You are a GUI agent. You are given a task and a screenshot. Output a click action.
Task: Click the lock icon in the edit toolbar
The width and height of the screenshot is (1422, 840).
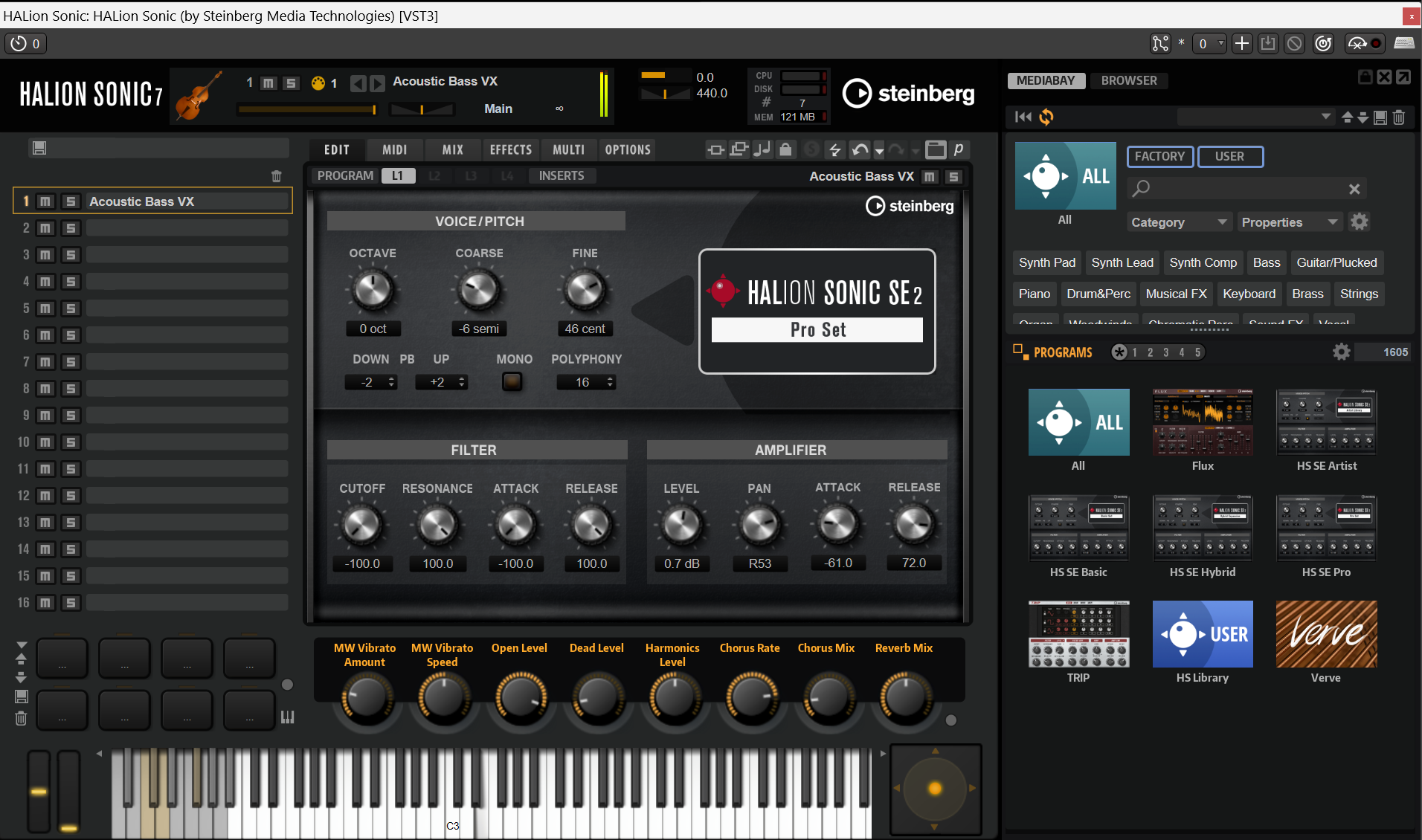(x=785, y=150)
